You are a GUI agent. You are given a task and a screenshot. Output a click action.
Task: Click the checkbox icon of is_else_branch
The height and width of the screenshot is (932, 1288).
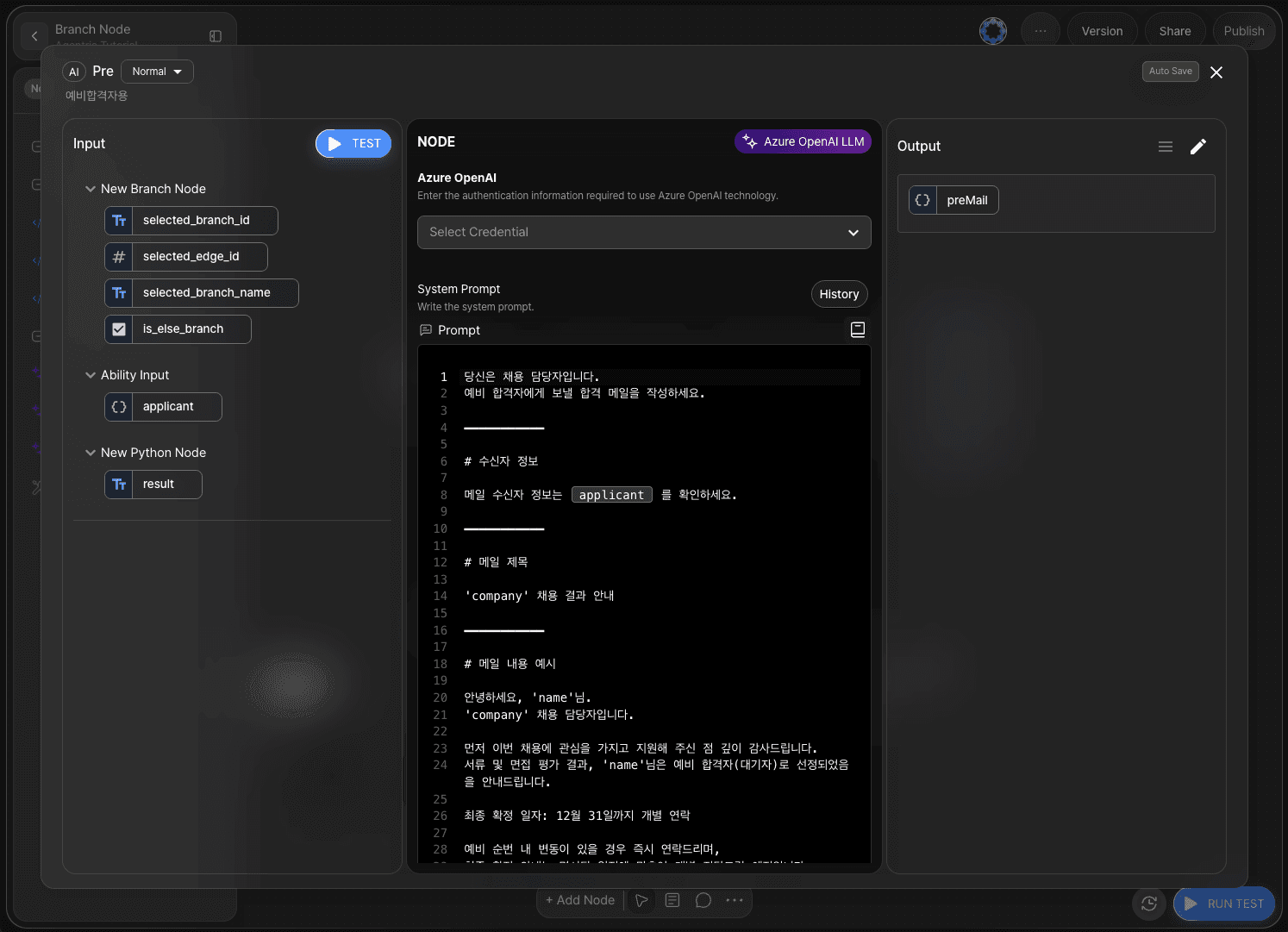point(119,329)
